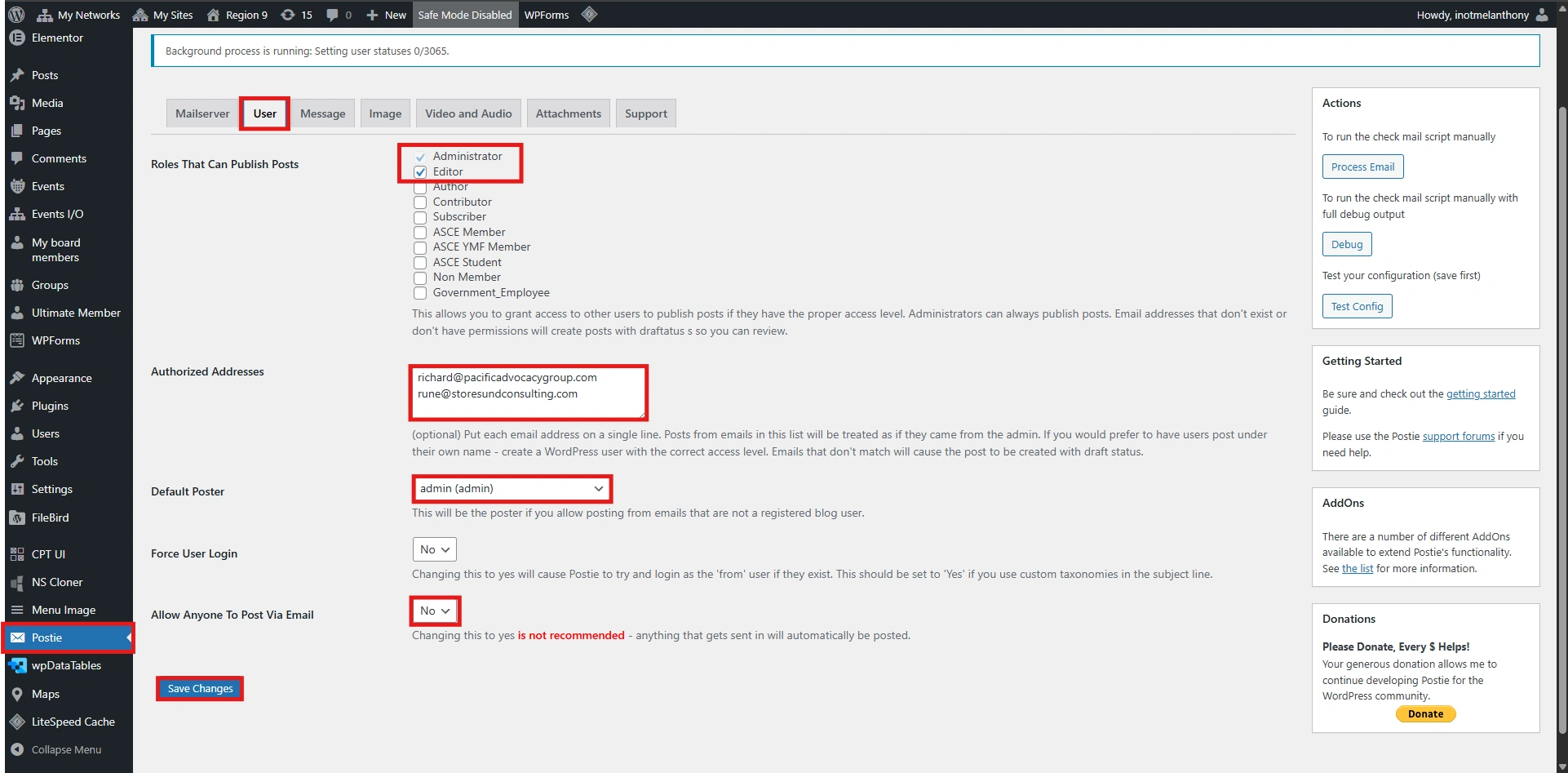
Task: Open the Support tab
Action: pyautogui.click(x=646, y=113)
